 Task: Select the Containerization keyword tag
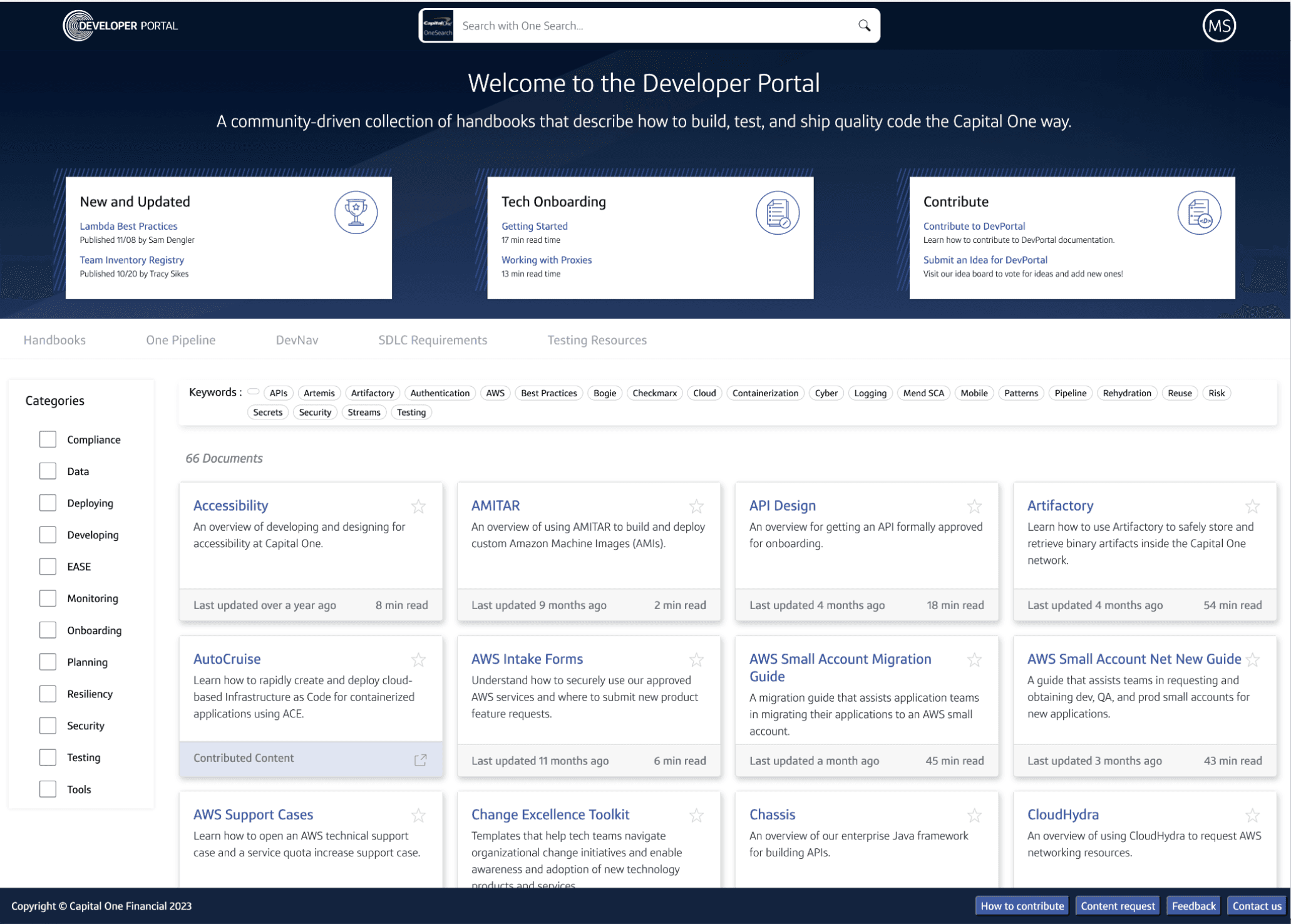point(764,393)
